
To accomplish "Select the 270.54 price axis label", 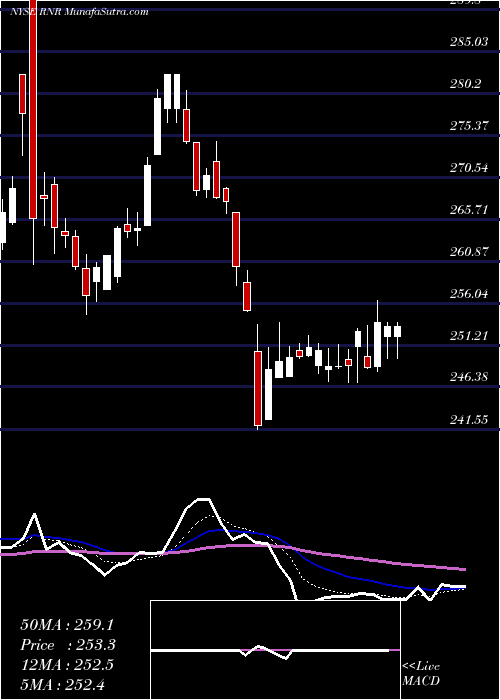I will [468, 168].
